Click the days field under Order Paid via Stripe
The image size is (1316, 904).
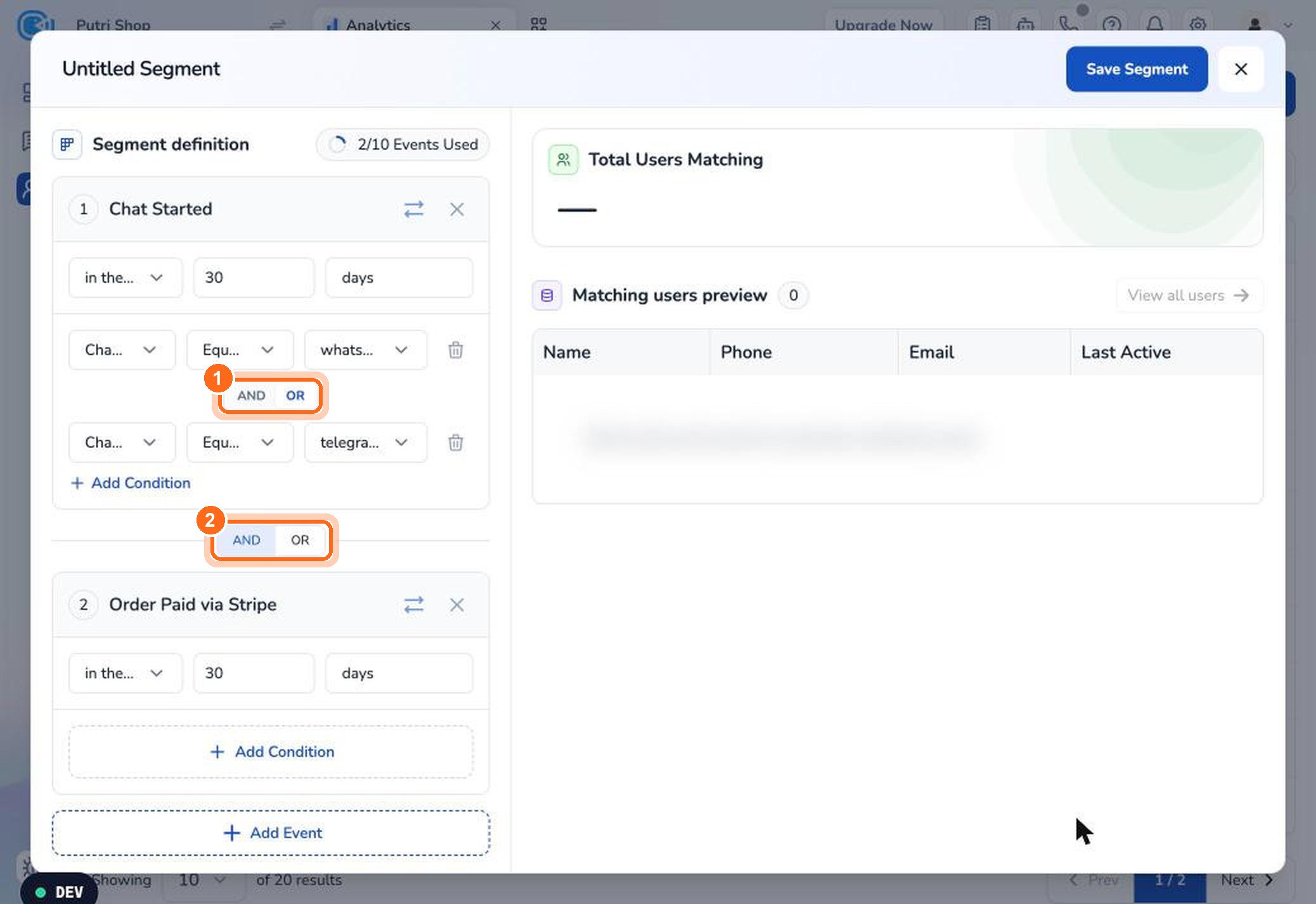[x=399, y=673]
